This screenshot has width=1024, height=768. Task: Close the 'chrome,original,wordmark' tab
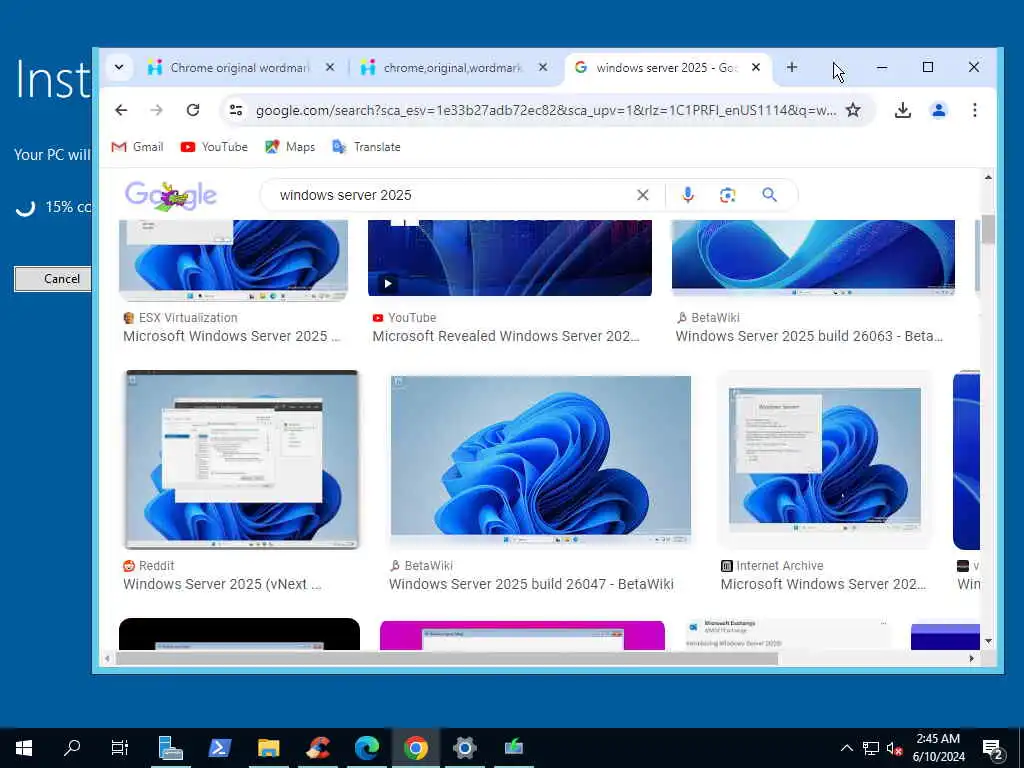click(543, 67)
